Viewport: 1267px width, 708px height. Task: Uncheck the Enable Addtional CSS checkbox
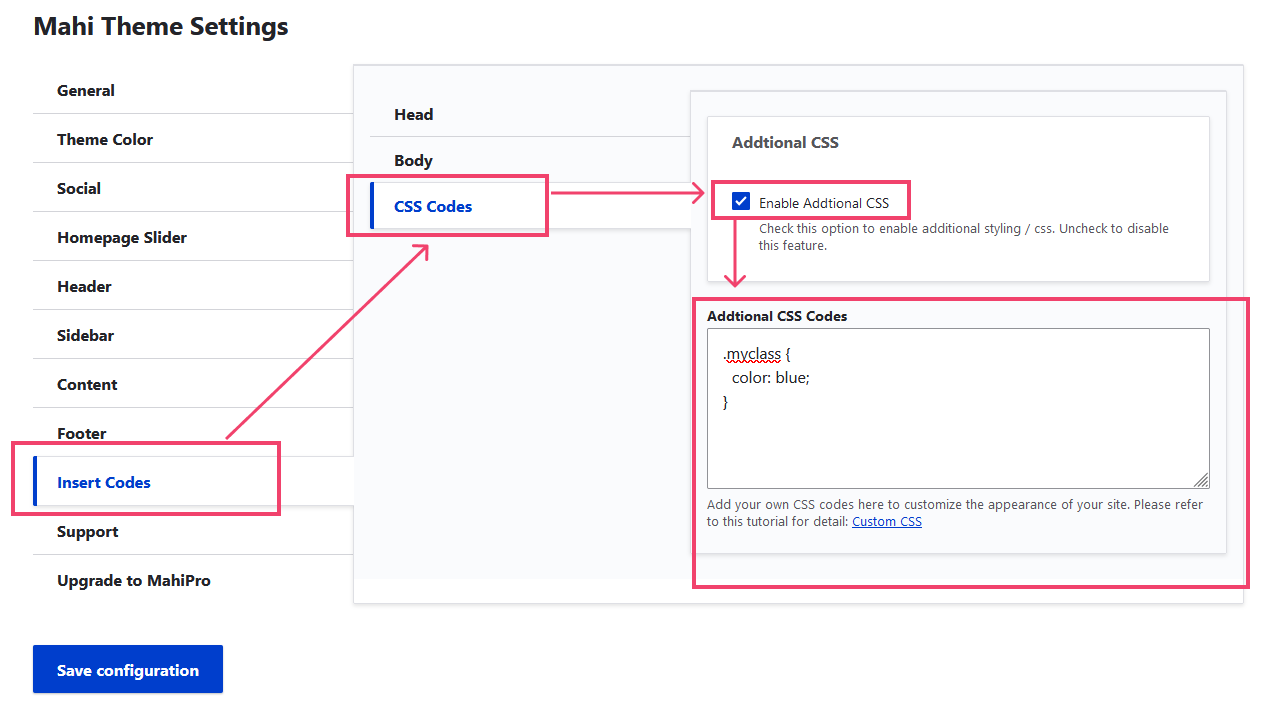(741, 202)
